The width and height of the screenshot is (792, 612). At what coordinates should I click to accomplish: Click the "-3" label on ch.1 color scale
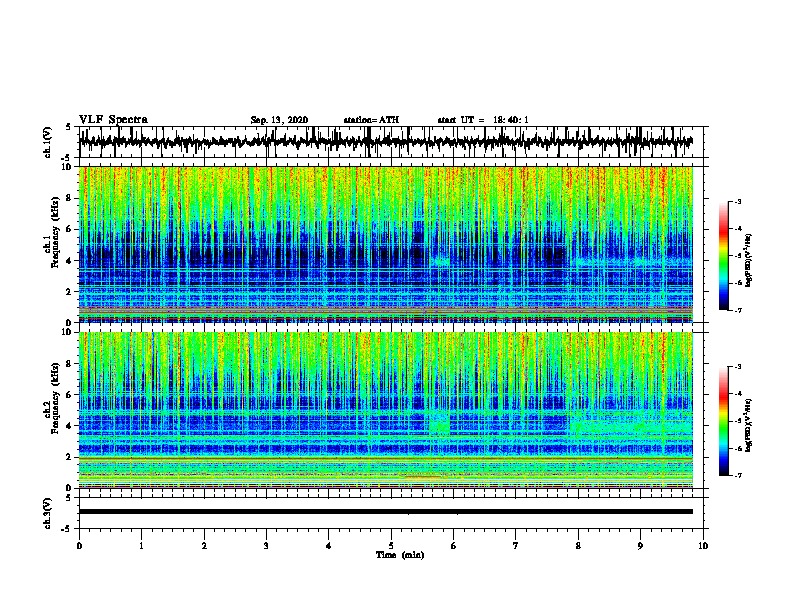[x=738, y=201]
